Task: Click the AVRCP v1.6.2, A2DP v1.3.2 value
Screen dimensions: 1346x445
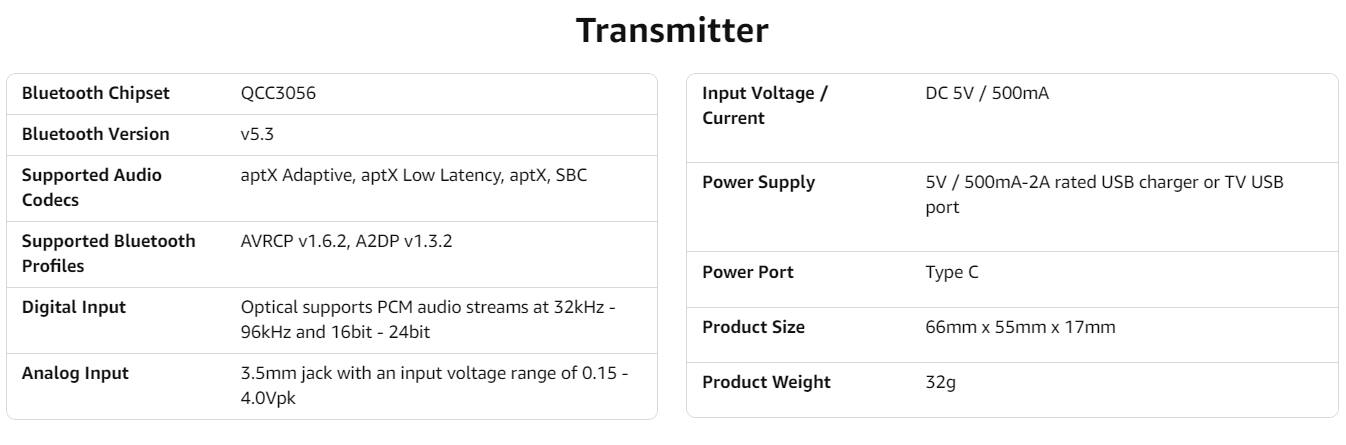Action: [x=346, y=241]
